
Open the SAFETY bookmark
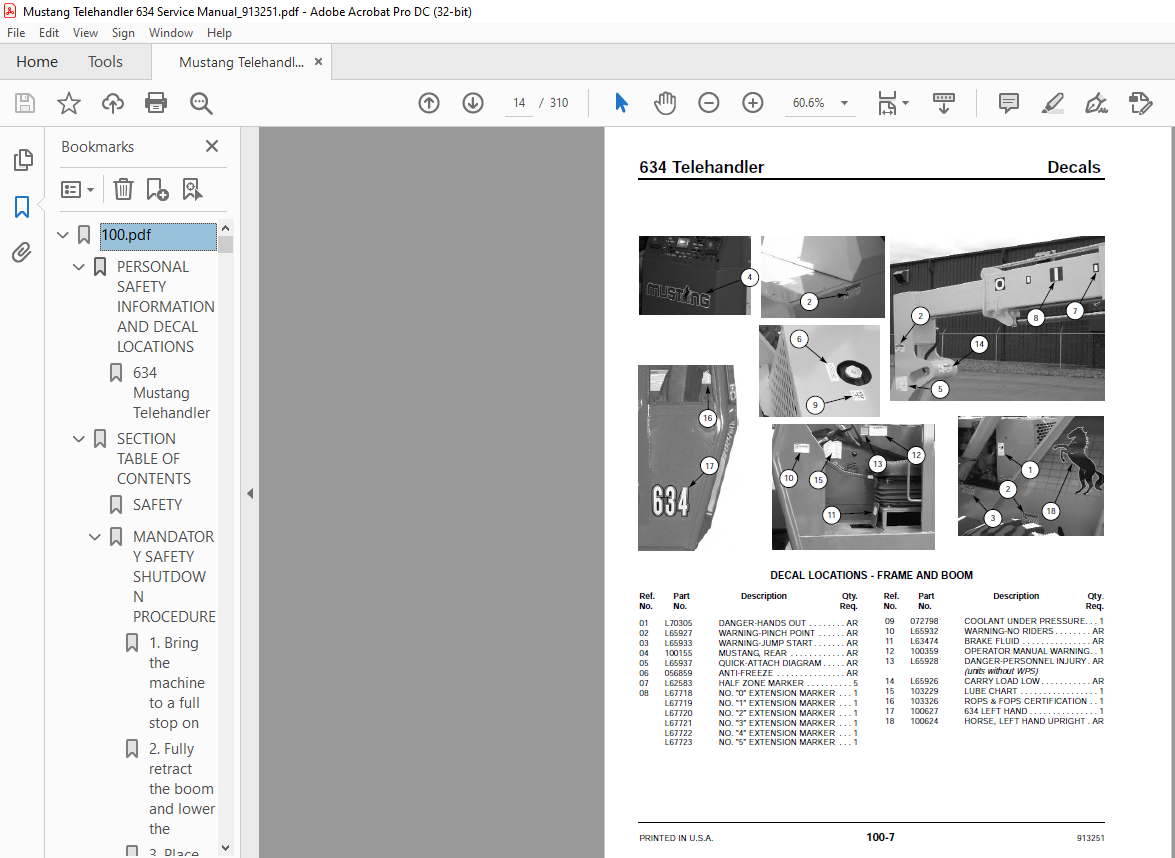pyautogui.click(x=157, y=505)
